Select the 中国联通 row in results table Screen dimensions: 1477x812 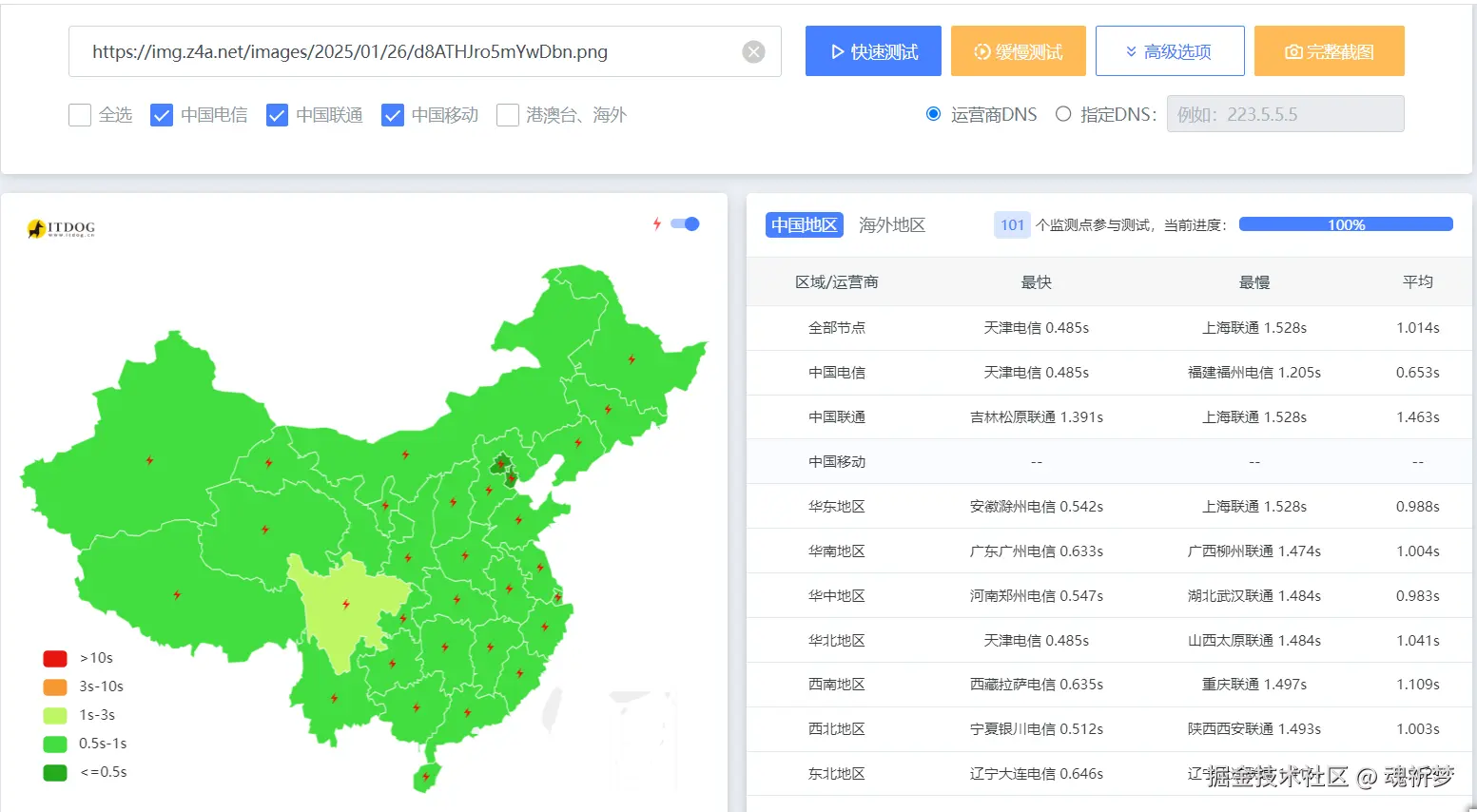coord(1109,417)
